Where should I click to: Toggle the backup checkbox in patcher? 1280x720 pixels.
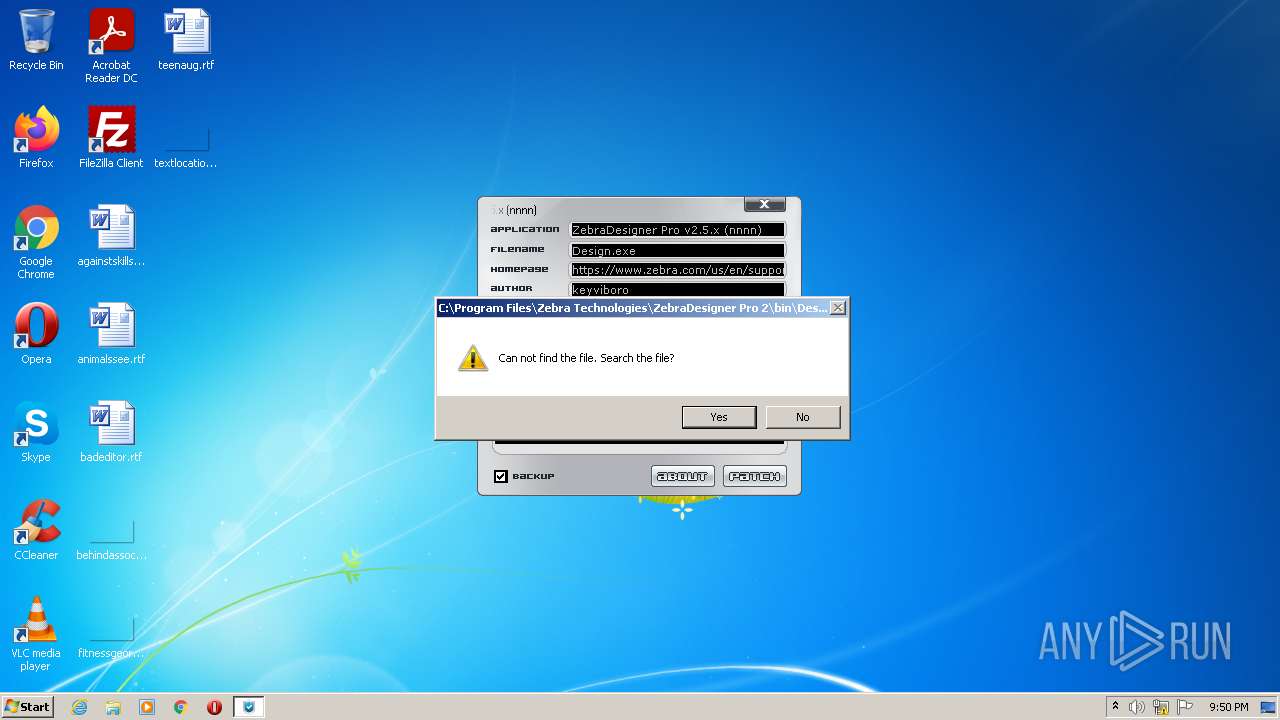(501, 476)
